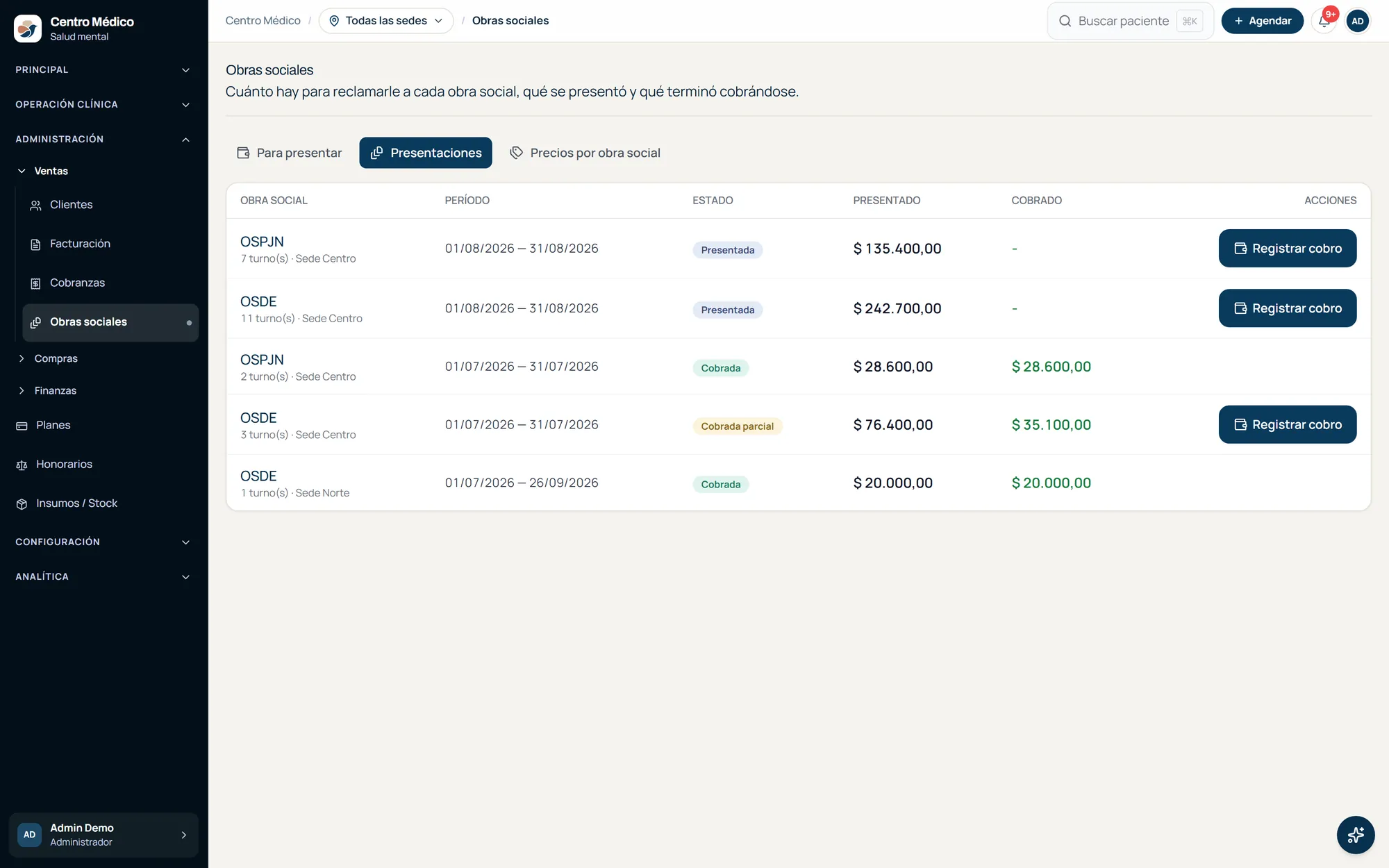This screenshot has height=868, width=1389.
Task: Open the Precios por obra social tab
Action: click(x=585, y=153)
